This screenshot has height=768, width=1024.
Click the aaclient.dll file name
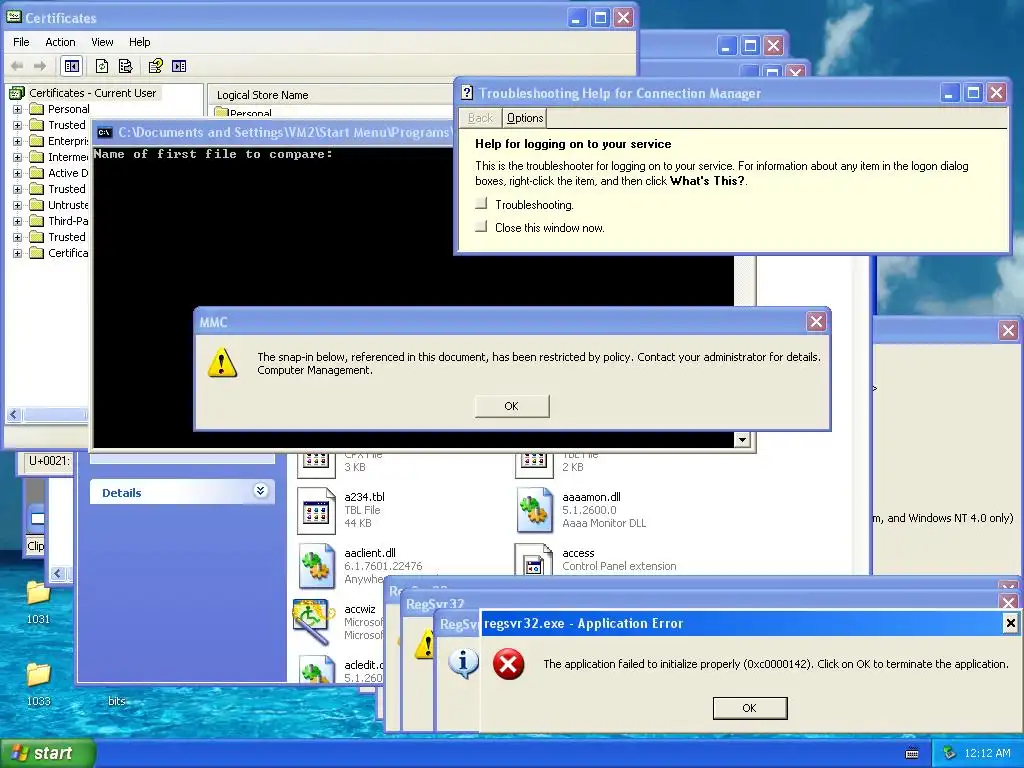tap(370, 552)
